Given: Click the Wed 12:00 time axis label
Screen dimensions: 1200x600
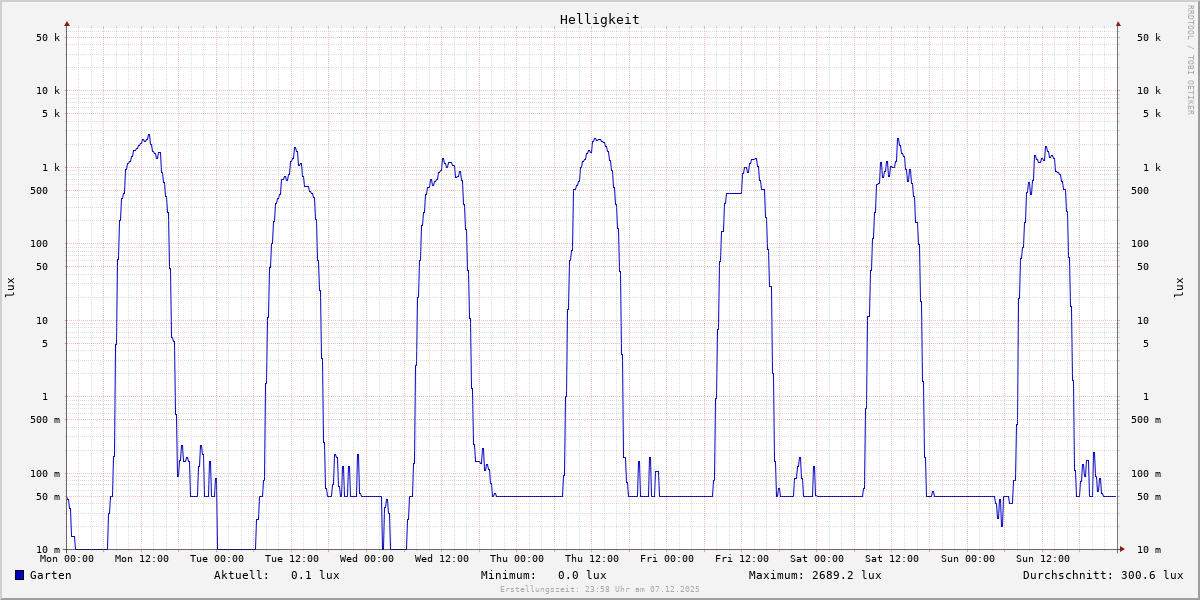Looking at the screenshot, I should [442, 559].
